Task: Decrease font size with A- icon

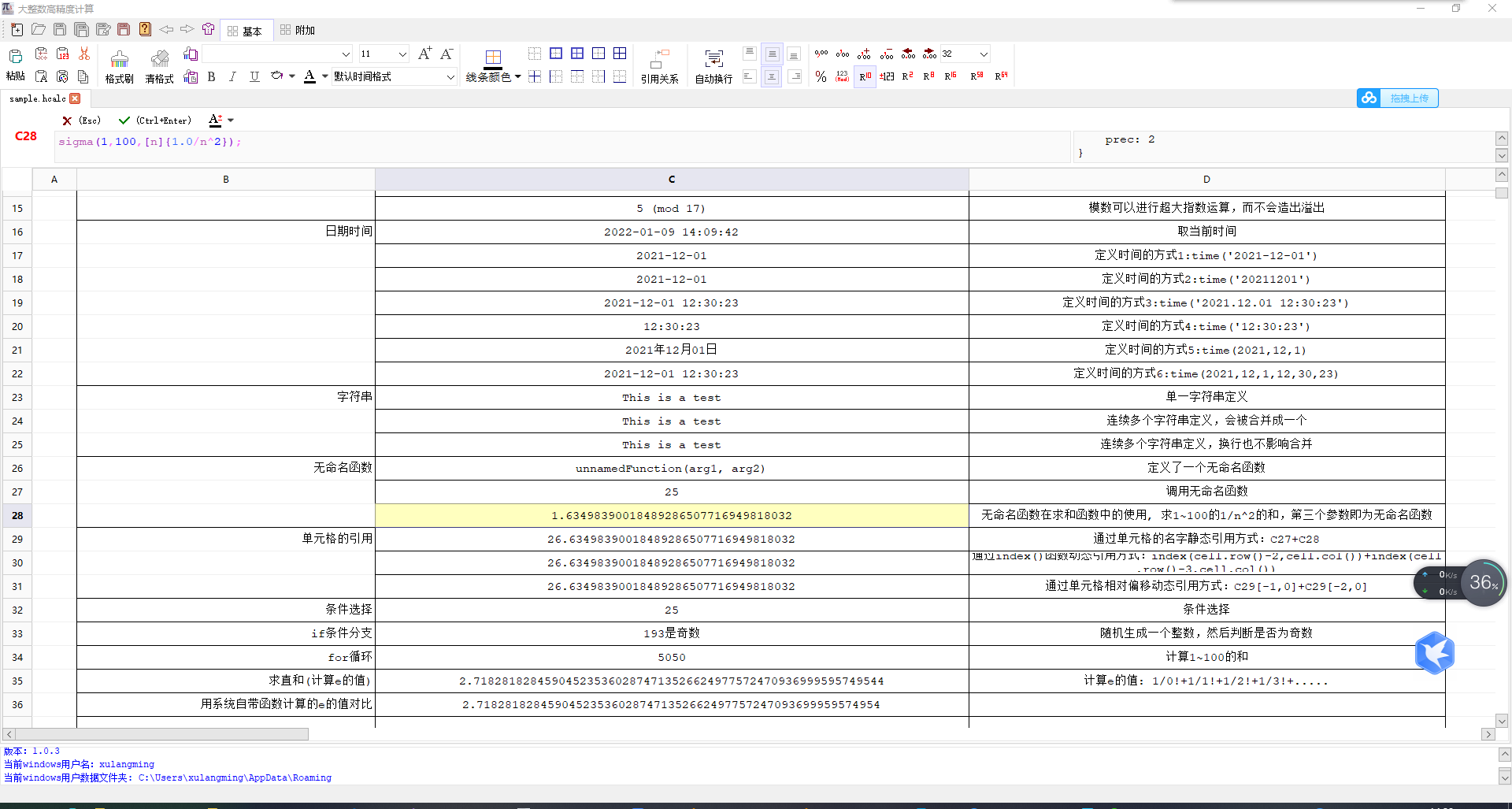Action: pos(447,54)
